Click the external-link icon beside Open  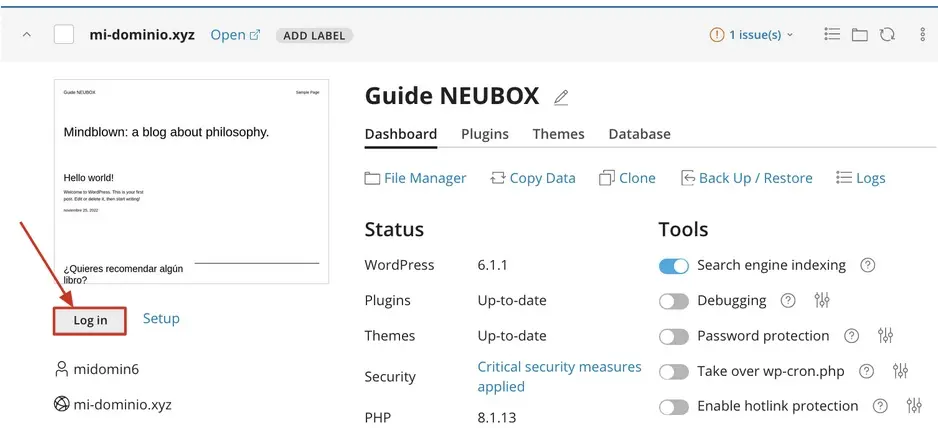(x=255, y=35)
